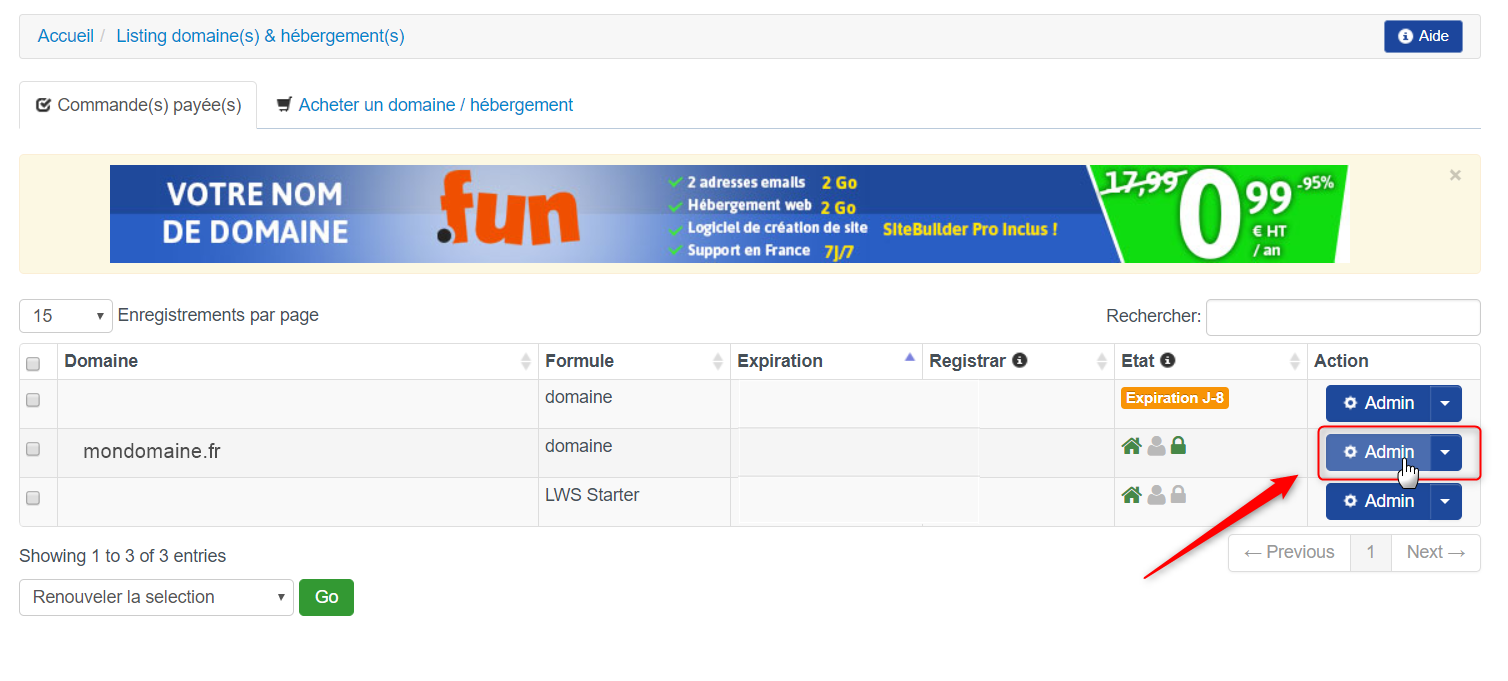Click Previous pagination button
The height and width of the screenshot is (681, 1508).
pos(1289,552)
